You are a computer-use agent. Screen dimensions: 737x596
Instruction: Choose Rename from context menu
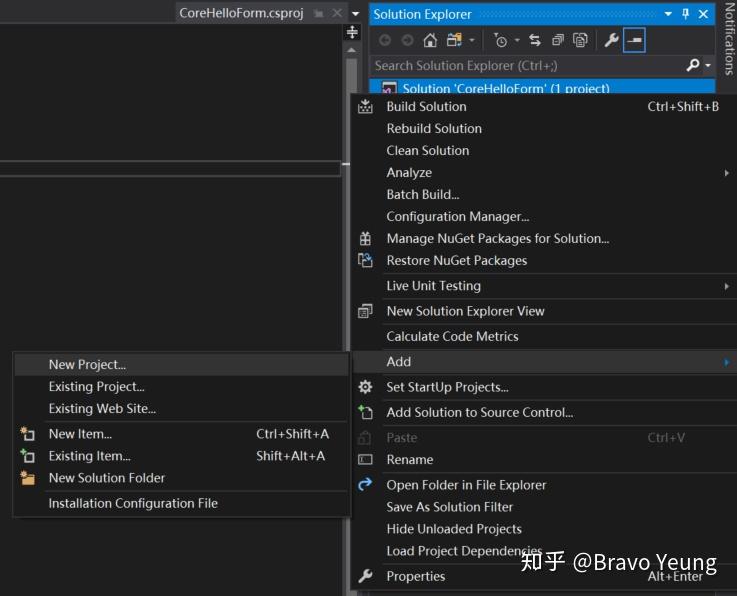[x=544, y=460]
